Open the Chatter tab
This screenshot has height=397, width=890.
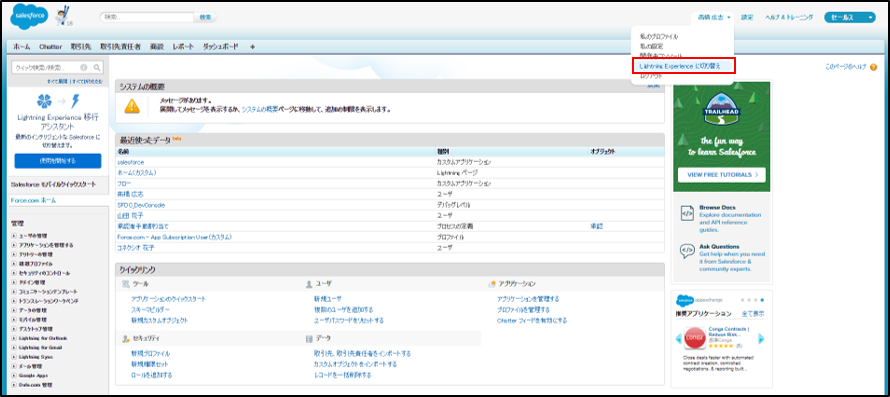point(51,47)
